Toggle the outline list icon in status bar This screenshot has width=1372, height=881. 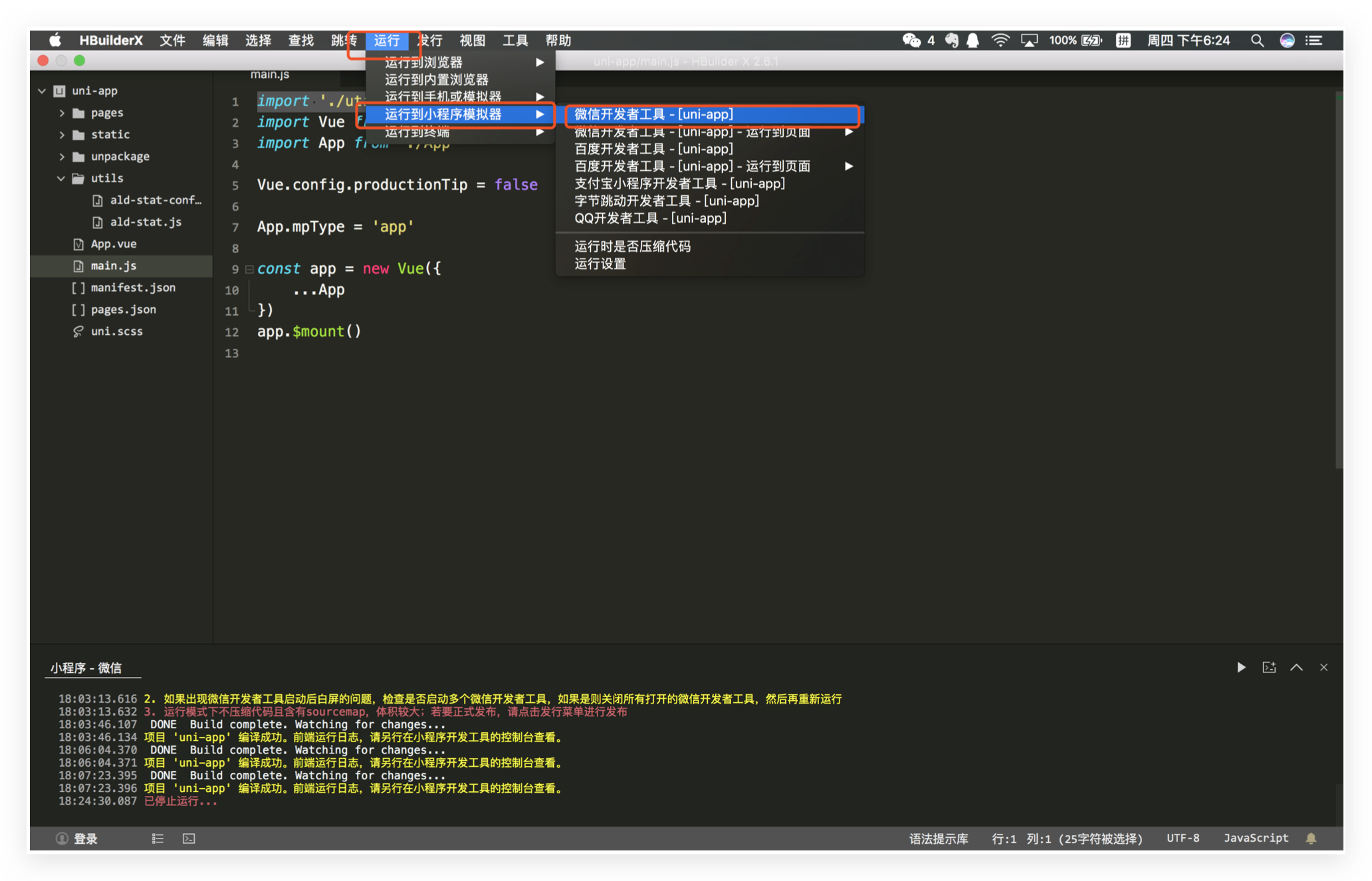pyautogui.click(x=158, y=838)
